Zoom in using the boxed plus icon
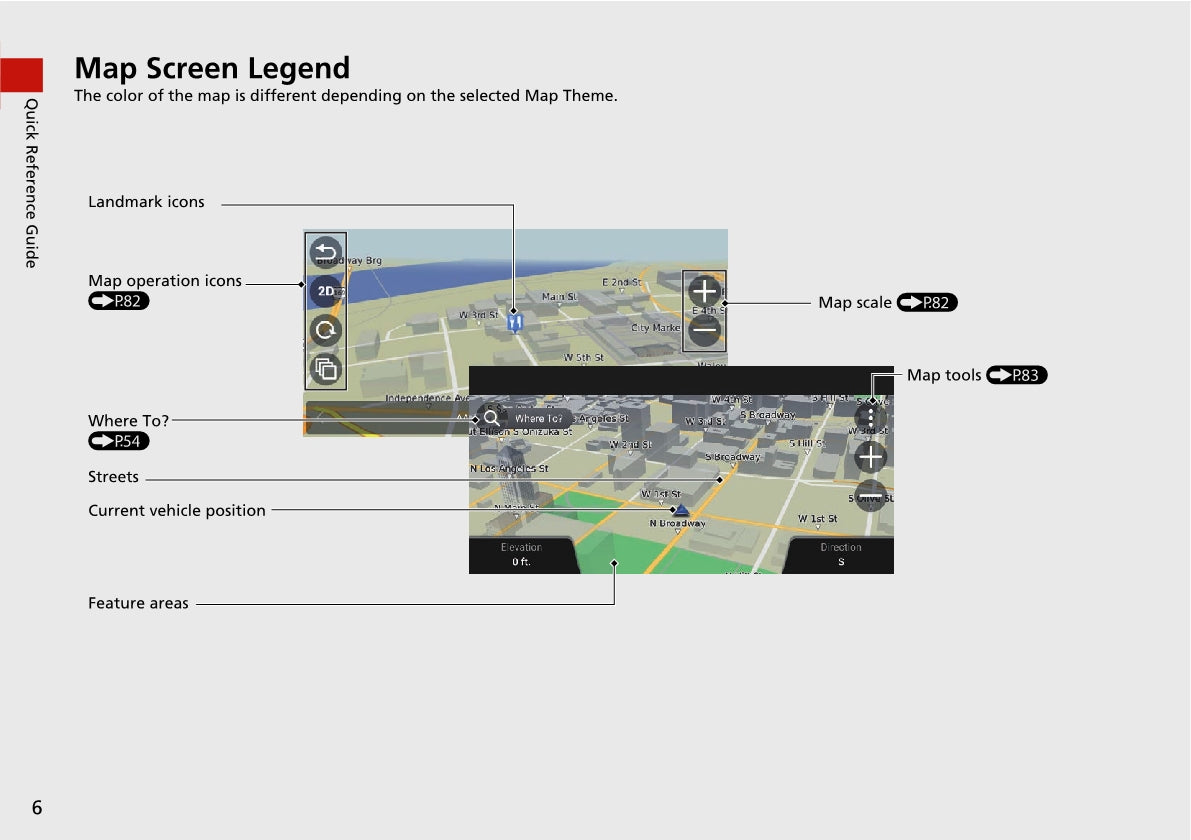Screen dimensions: 1191x840 [x=704, y=292]
